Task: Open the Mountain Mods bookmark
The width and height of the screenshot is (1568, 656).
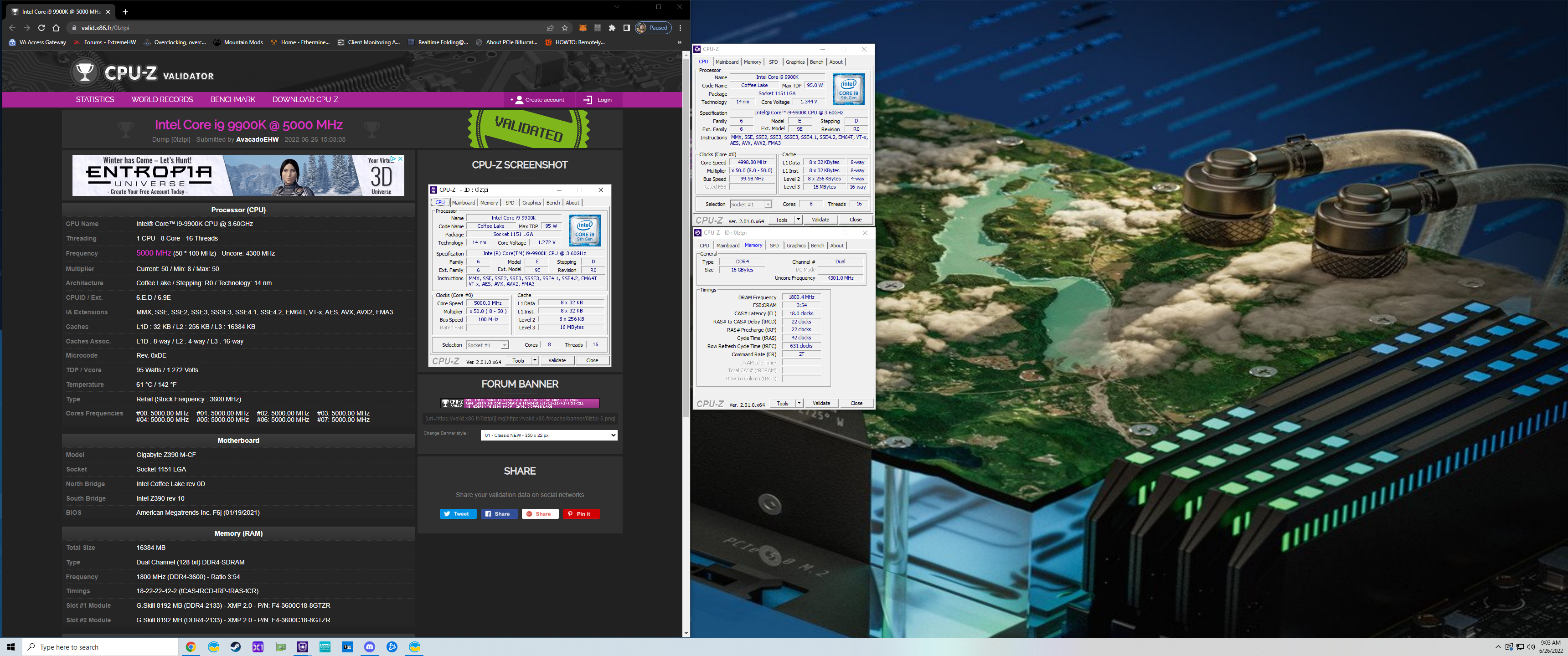Action: 238,42
